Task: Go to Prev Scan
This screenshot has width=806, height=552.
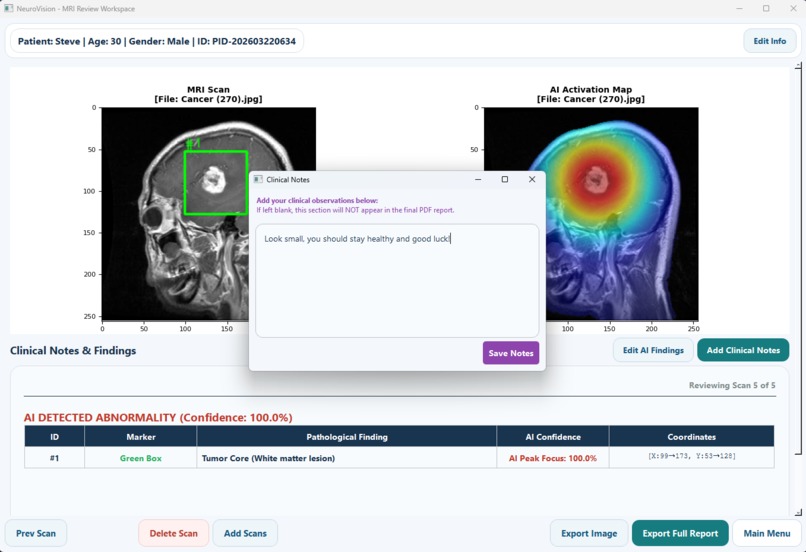Action: coord(35,533)
